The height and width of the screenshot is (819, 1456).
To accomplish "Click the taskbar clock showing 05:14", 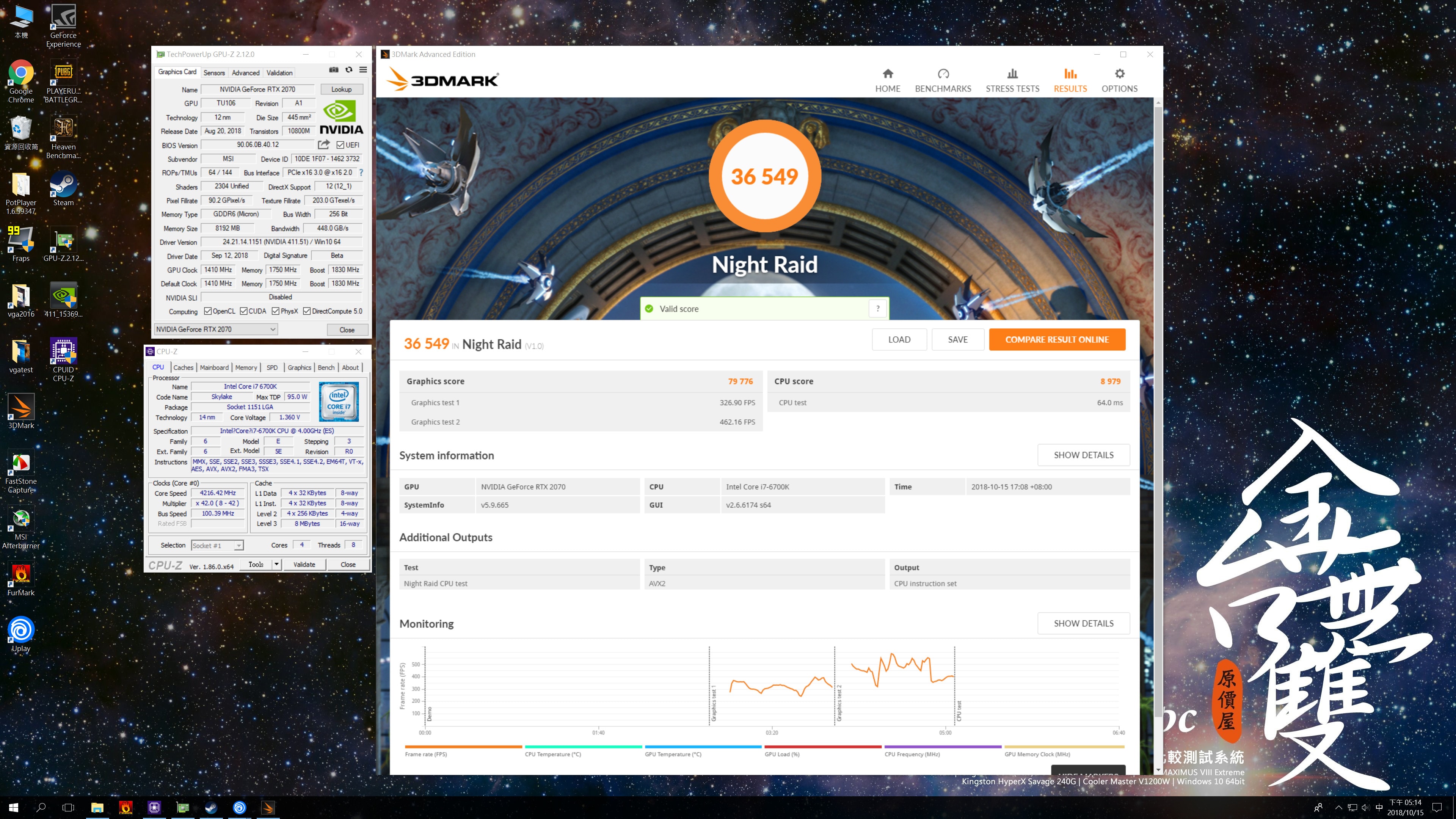I will tap(1405, 808).
